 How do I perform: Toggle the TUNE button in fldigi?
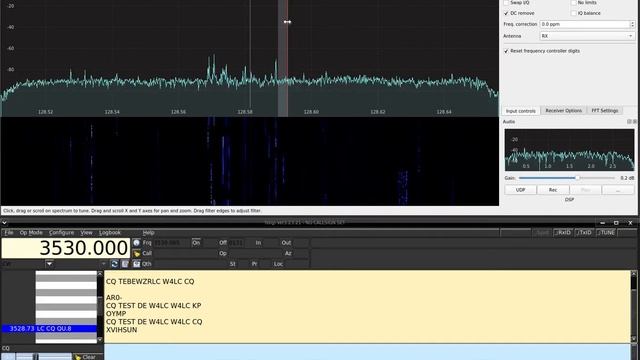pos(606,233)
